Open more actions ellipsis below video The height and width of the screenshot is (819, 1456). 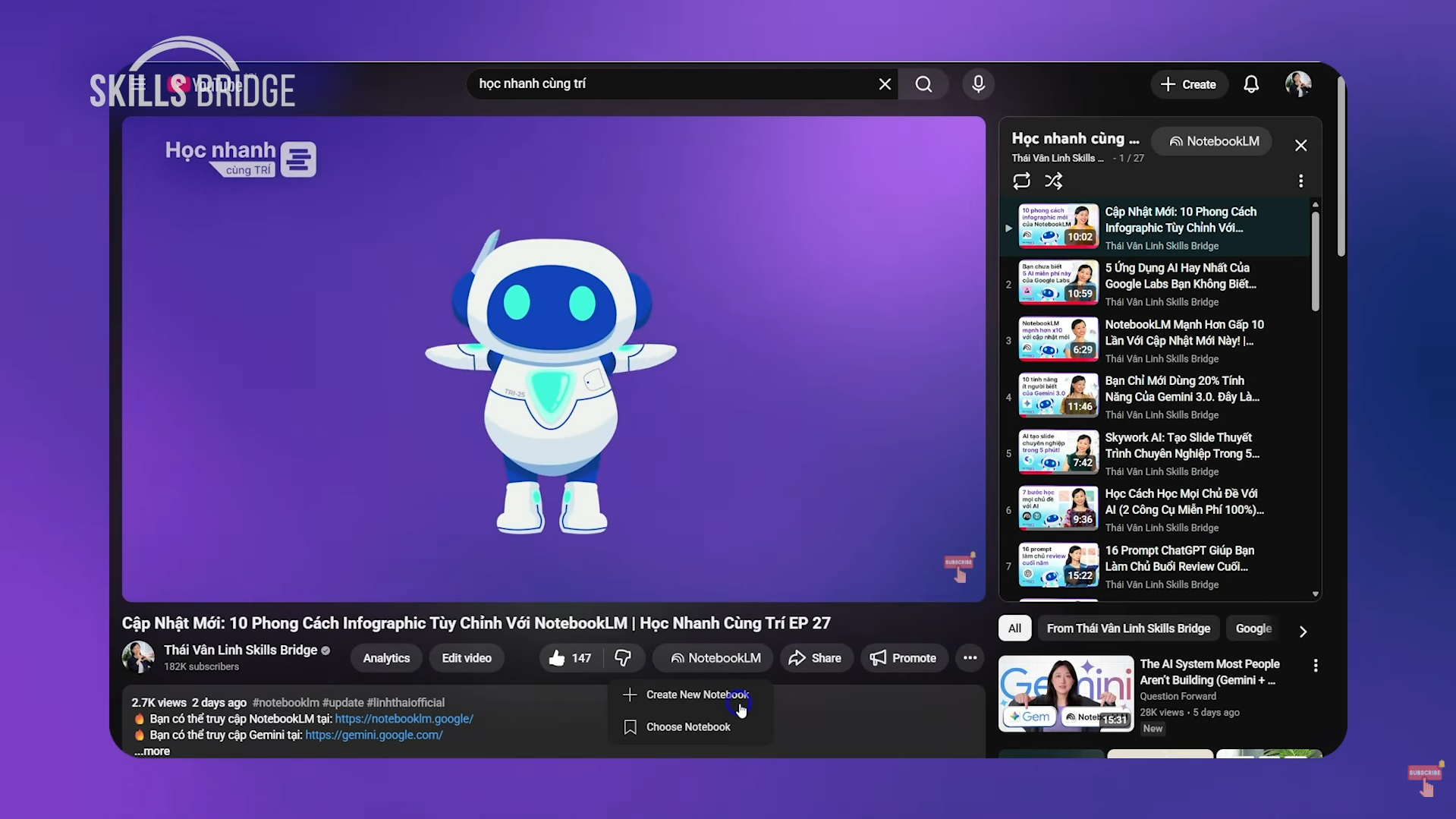(x=970, y=658)
